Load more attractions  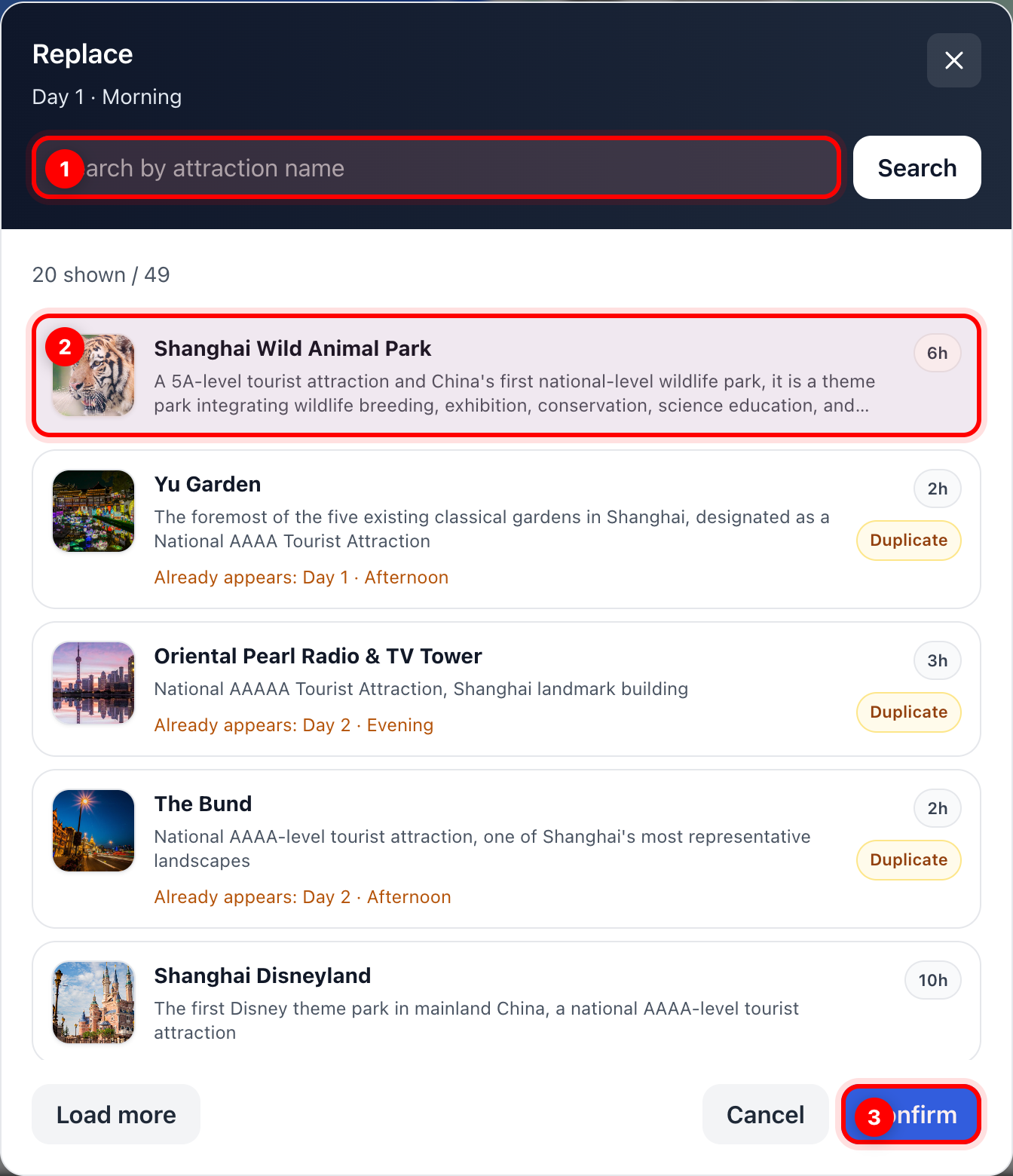pyautogui.click(x=116, y=1114)
